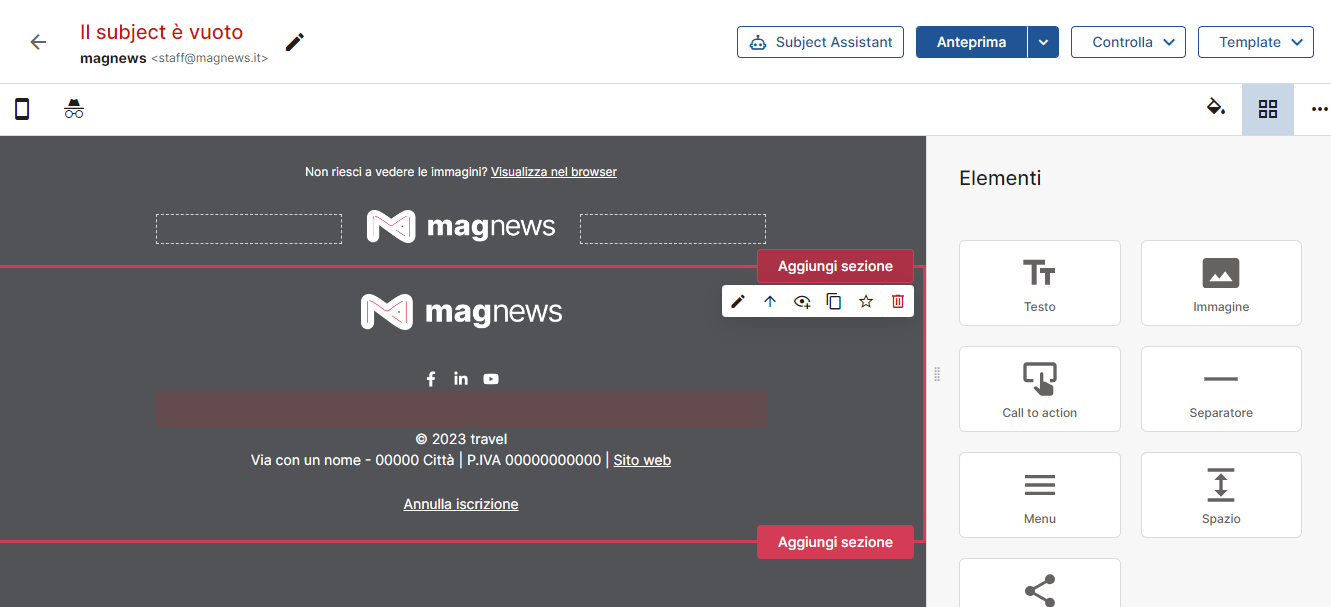This screenshot has height=607, width=1331.
Task: Open the Subject Assistant
Action: point(820,42)
